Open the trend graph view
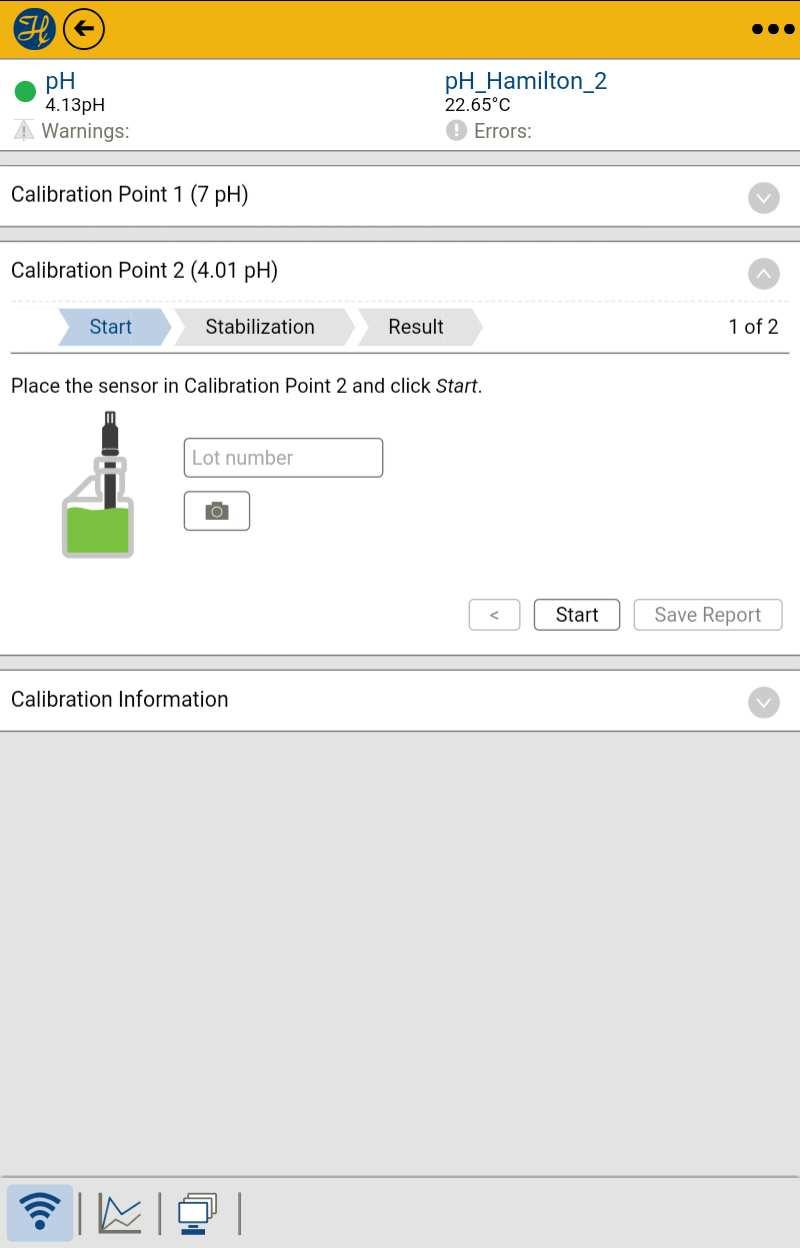The height and width of the screenshot is (1248, 800). point(120,1213)
